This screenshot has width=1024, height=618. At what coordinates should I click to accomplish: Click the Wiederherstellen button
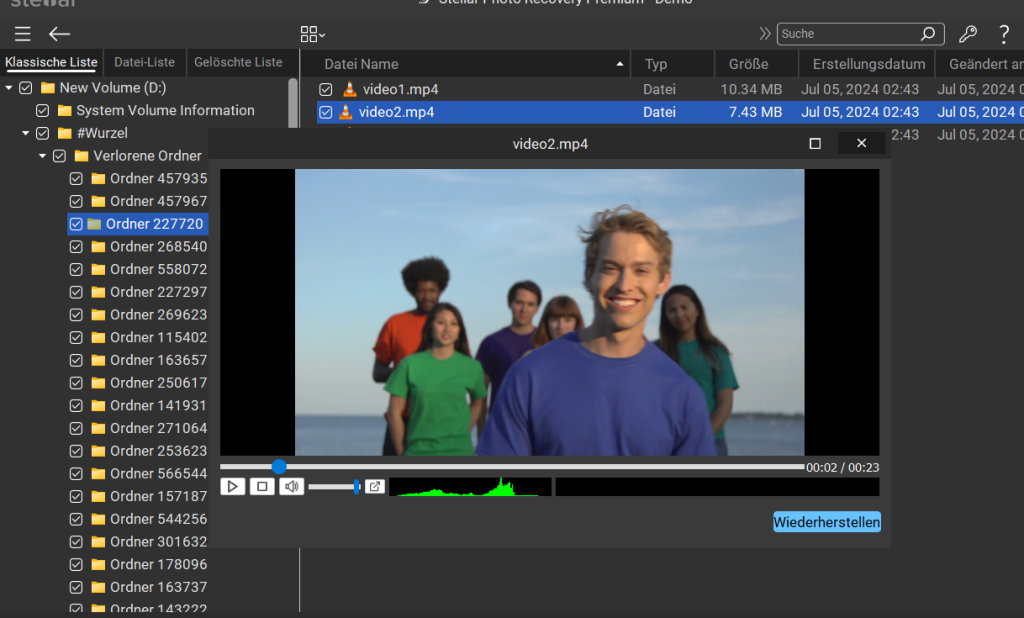click(826, 522)
